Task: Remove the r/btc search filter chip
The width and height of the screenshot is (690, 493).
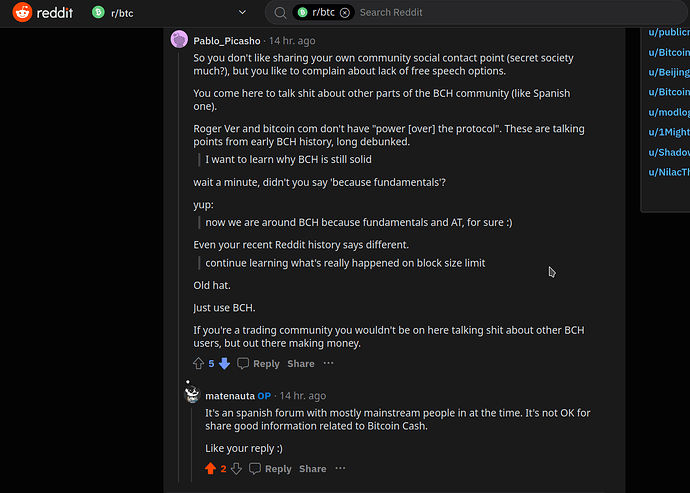Action: [x=345, y=13]
